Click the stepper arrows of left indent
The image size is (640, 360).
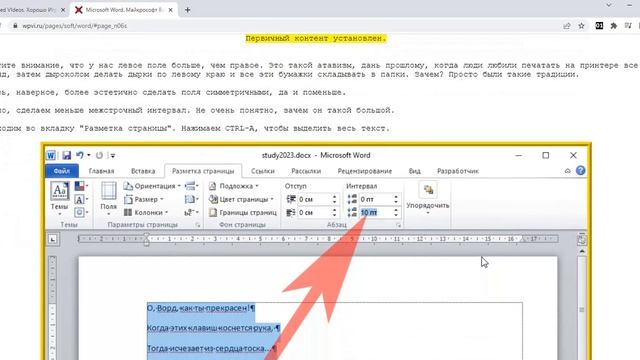[334, 200]
